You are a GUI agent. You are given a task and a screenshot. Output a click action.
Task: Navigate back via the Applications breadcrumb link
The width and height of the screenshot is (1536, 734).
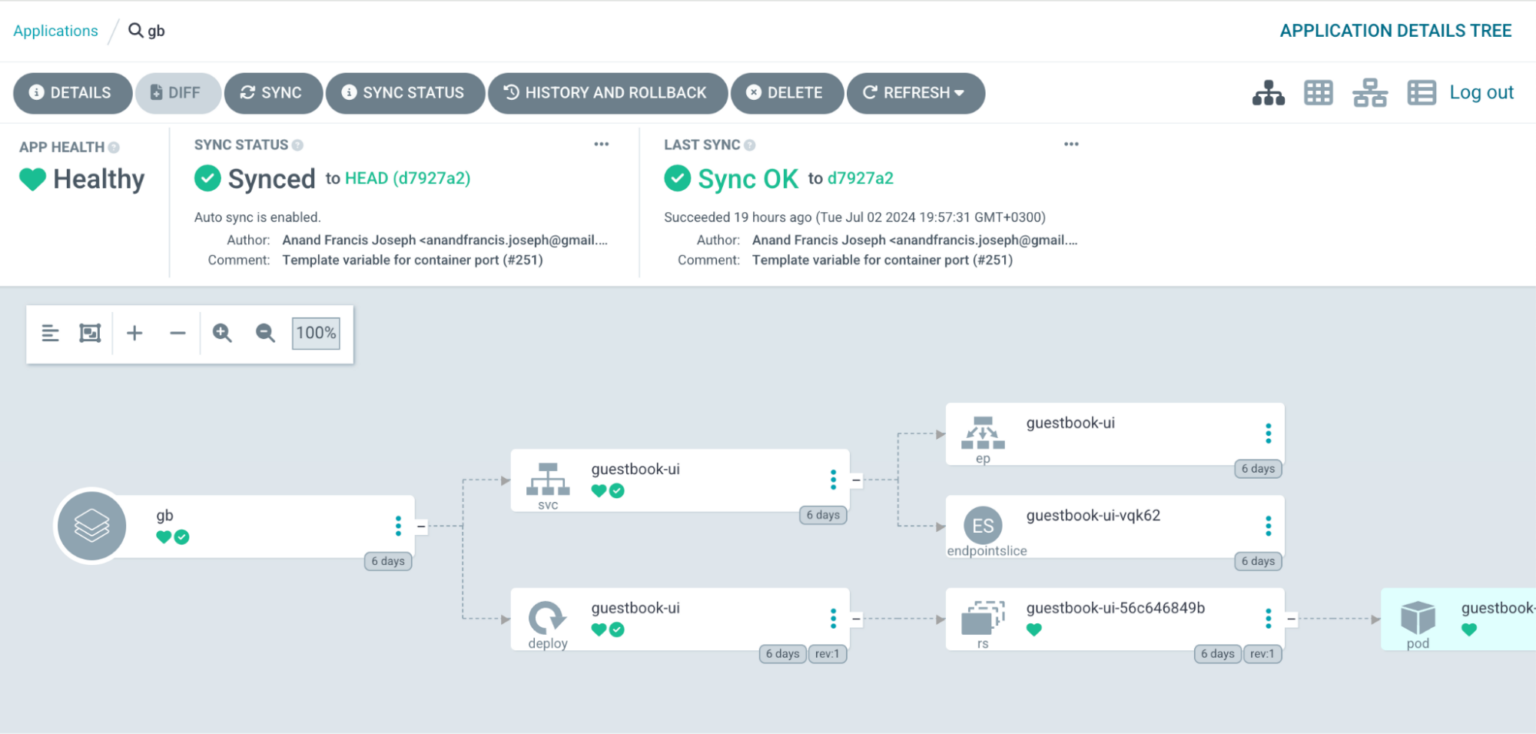click(55, 31)
